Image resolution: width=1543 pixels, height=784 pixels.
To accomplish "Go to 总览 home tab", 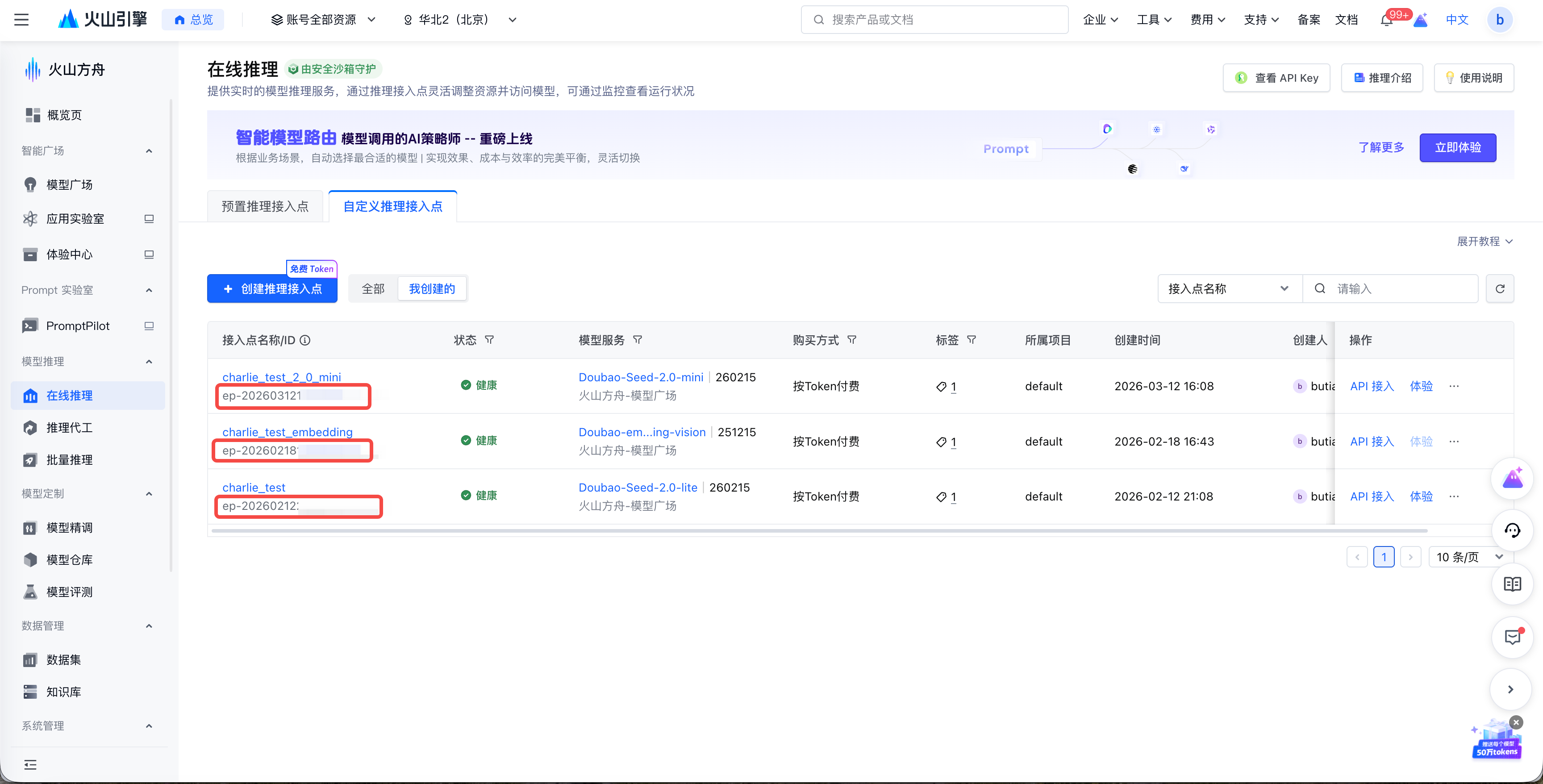I will tap(193, 20).
